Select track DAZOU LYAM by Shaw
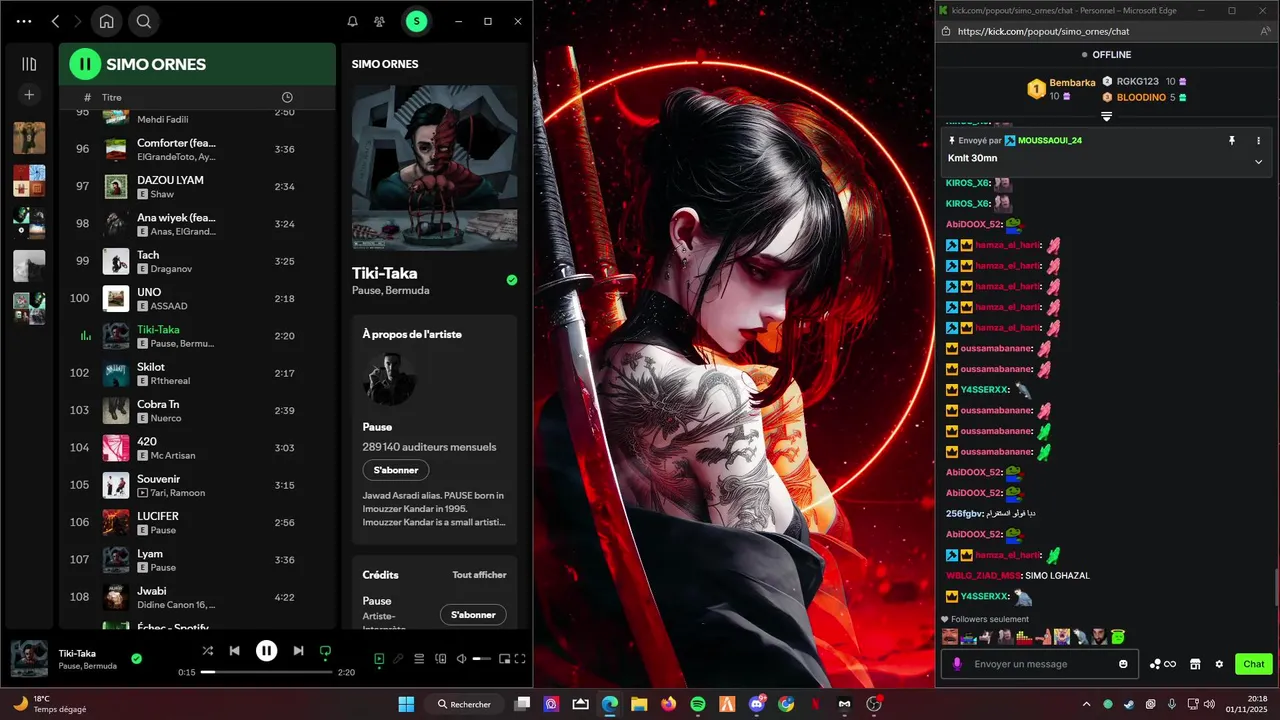The height and width of the screenshot is (720, 1280). click(197, 186)
